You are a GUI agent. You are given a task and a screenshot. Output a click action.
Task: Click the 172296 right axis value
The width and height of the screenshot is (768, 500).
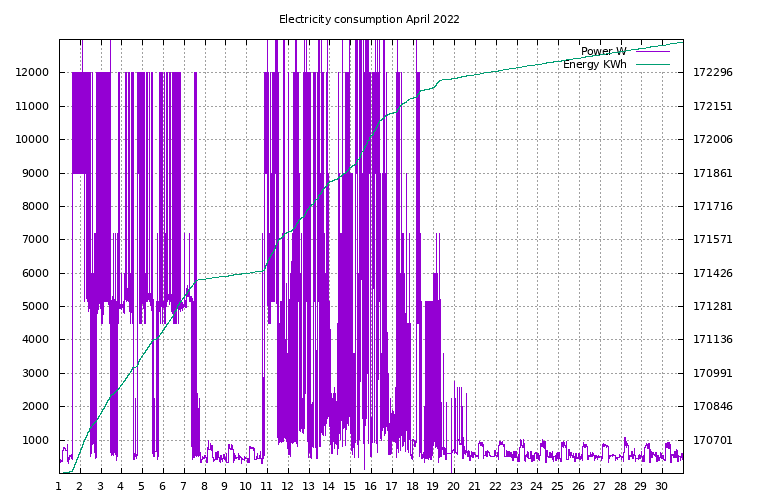click(713, 72)
